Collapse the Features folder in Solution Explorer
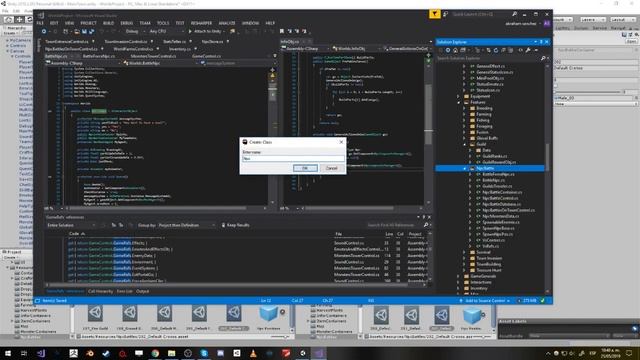Screen dimensions: 640x360 (458, 102)
